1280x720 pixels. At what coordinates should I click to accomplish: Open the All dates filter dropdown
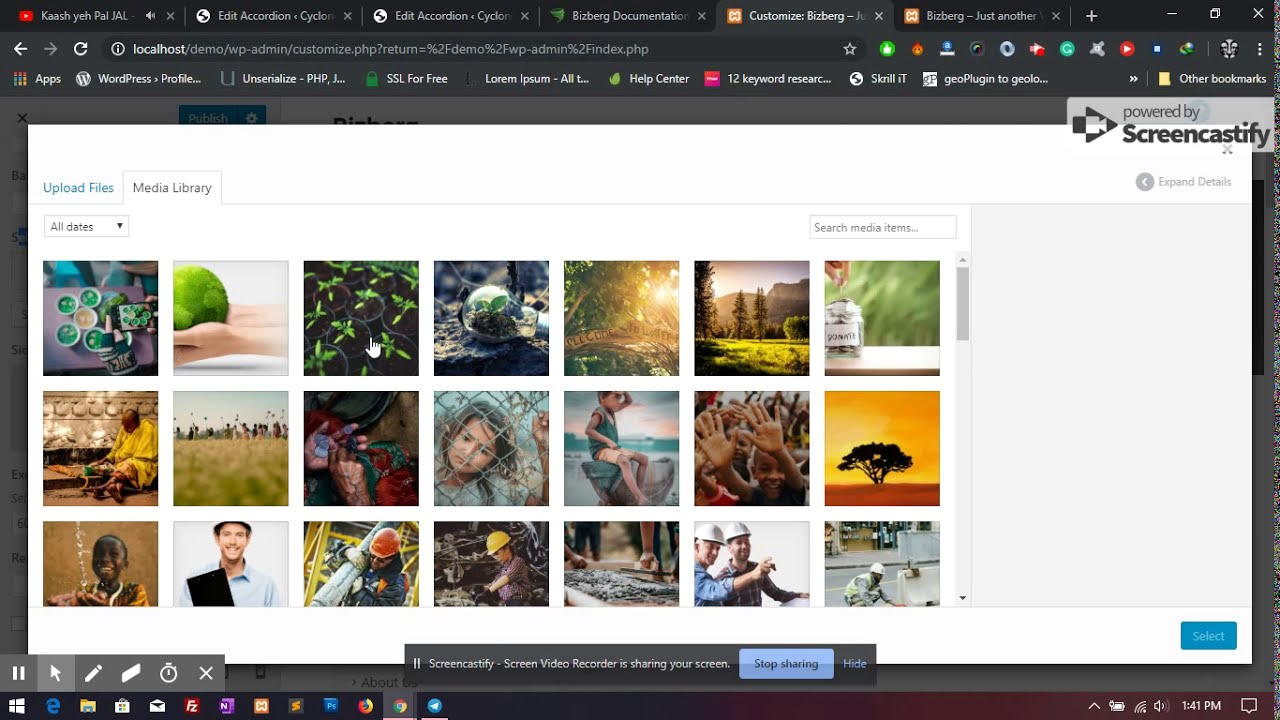click(86, 227)
